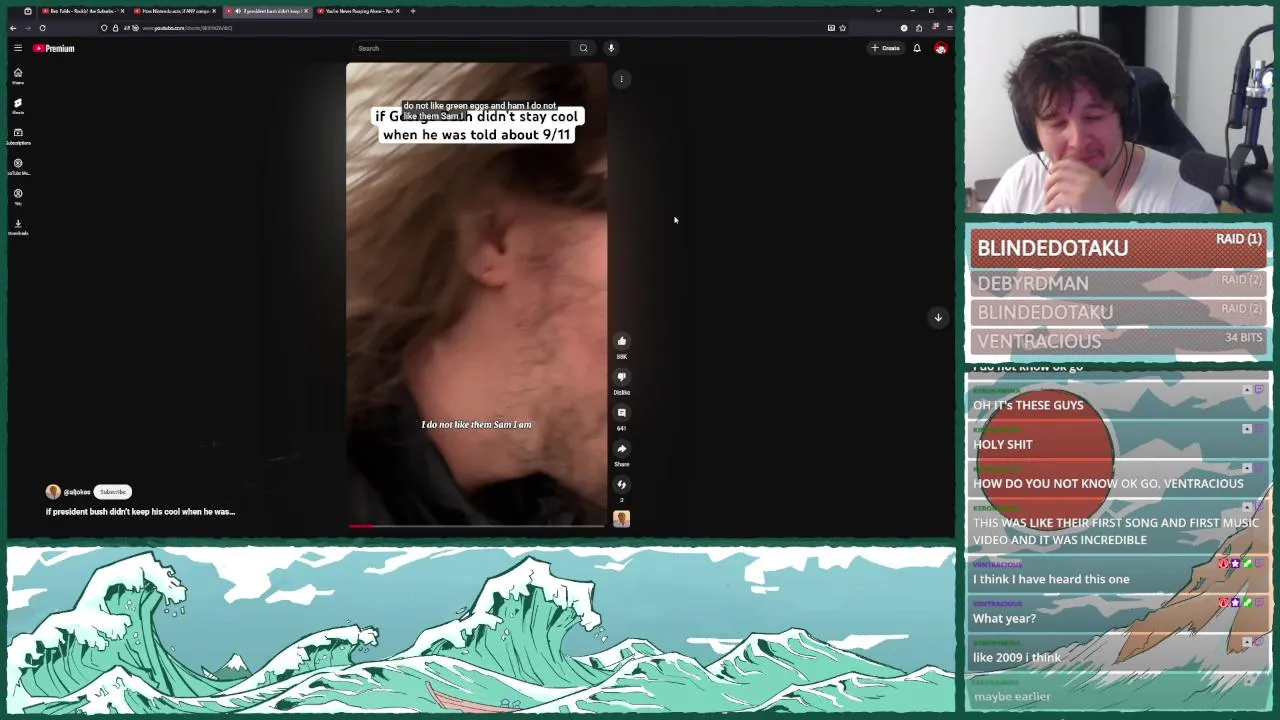Open the You page in sidebar
This screenshot has width=1280, height=720.
[17, 196]
